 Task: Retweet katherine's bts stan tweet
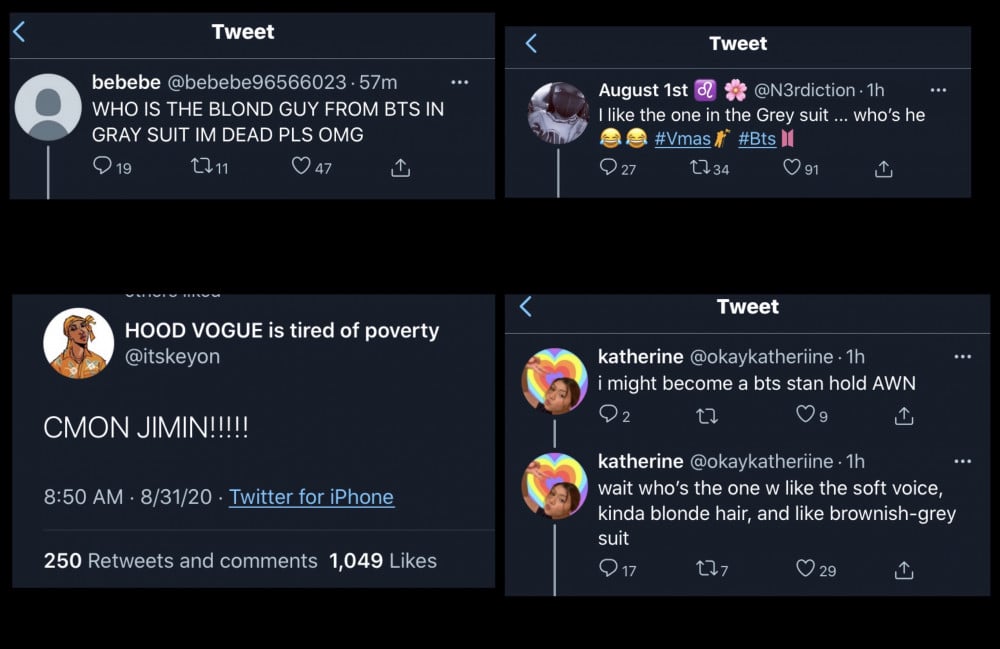point(706,414)
